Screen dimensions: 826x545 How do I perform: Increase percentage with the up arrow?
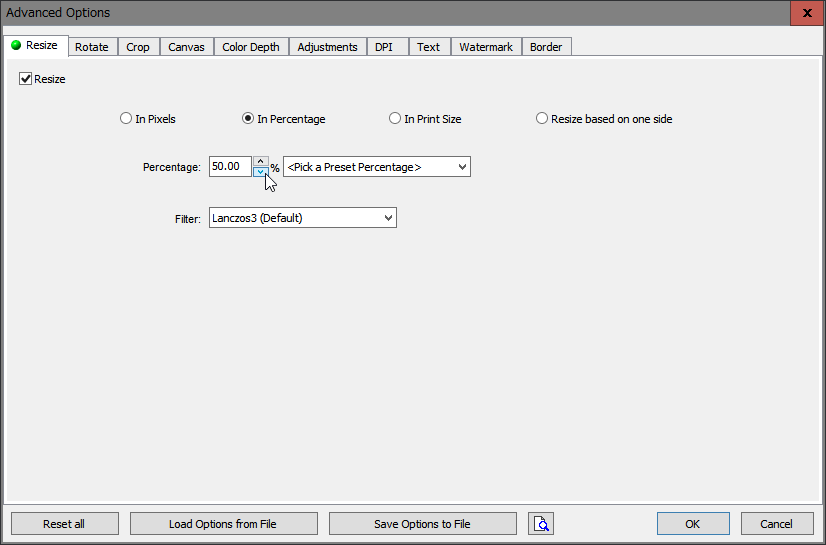coord(260,161)
